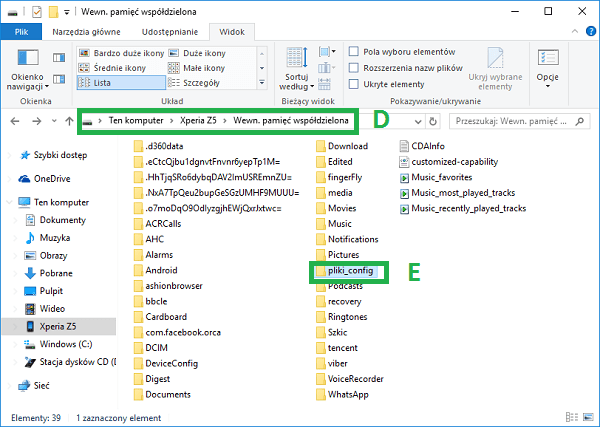Switch to Udostępnianie tab
The image size is (600, 427).
[x=170, y=32]
